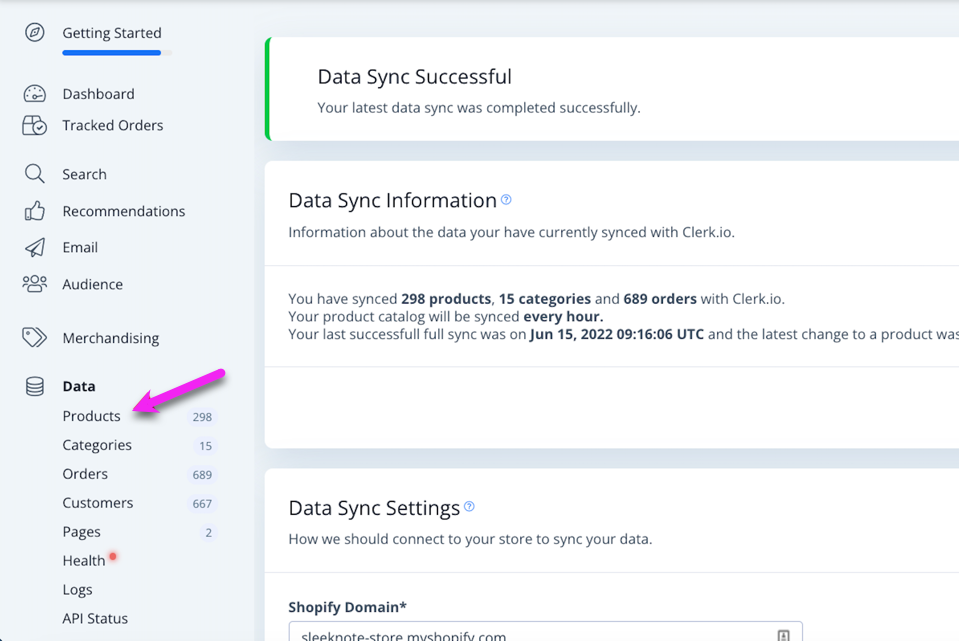The image size is (959, 641).
Task: Click the '298 products' bold text
Action: click(x=446, y=298)
